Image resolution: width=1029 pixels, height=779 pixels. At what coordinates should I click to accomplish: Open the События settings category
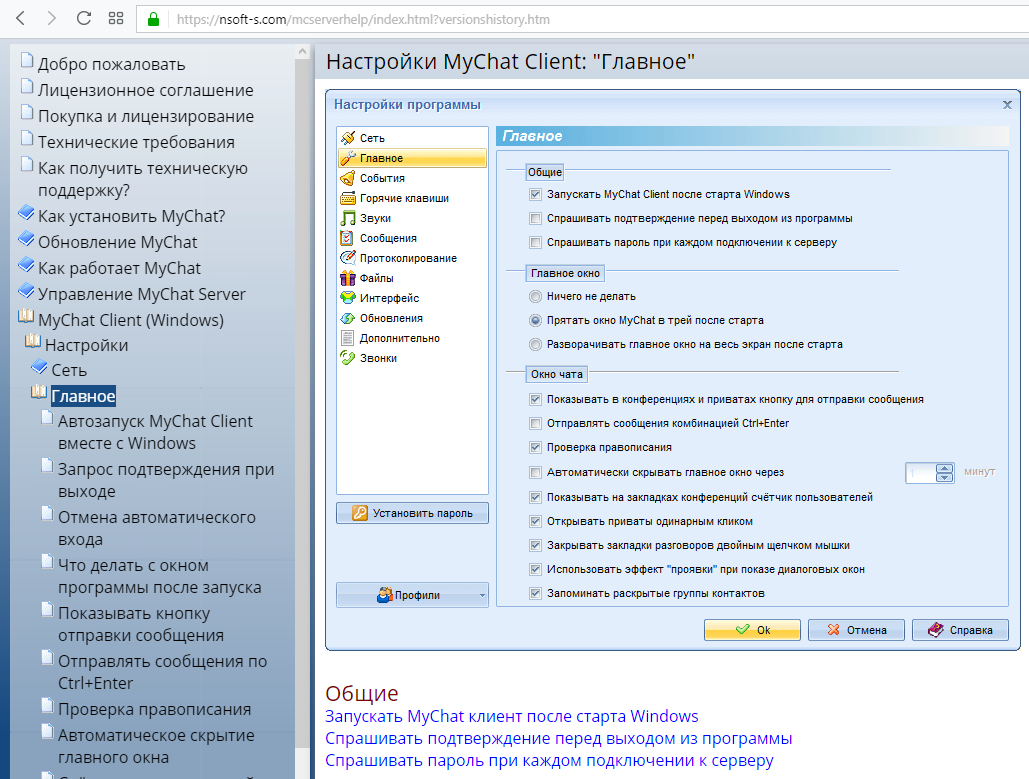(412, 178)
